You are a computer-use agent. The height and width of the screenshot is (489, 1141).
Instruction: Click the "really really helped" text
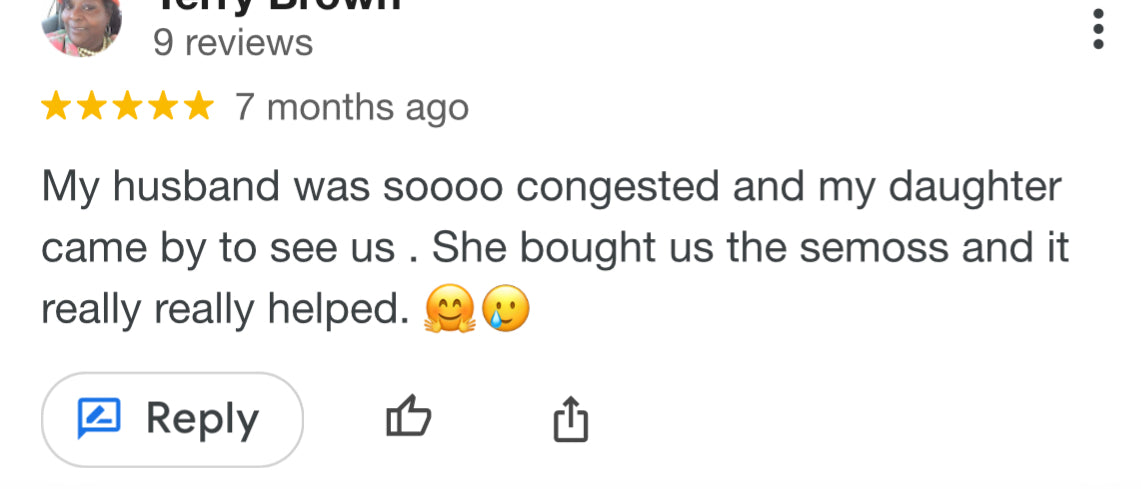pos(225,311)
